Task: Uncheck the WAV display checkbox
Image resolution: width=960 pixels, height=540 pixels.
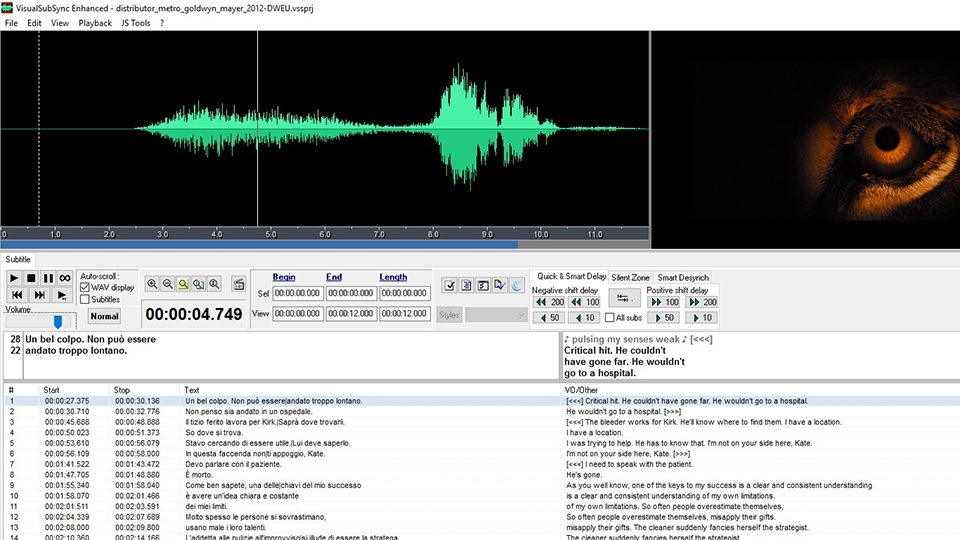Action: point(85,287)
